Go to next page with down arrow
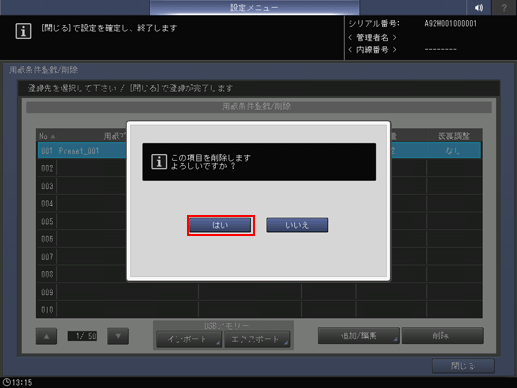 (118, 336)
